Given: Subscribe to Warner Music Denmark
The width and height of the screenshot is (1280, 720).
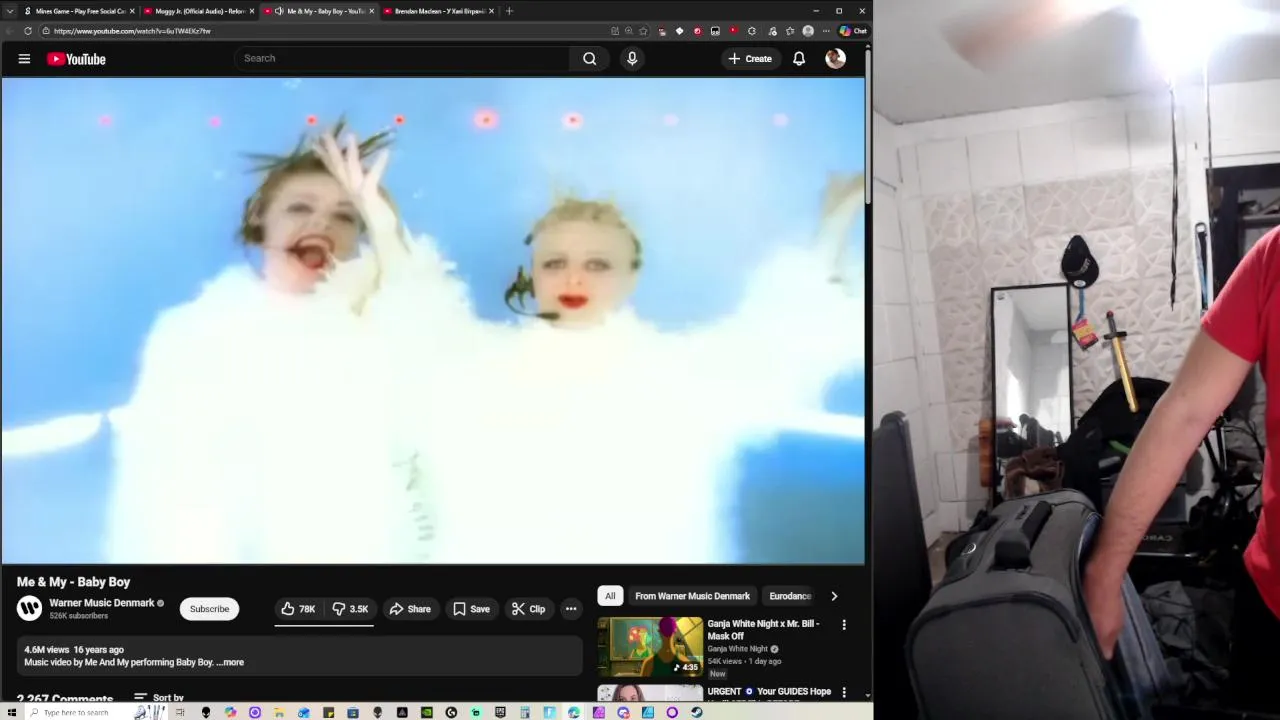Looking at the screenshot, I should click(x=209, y=609).
